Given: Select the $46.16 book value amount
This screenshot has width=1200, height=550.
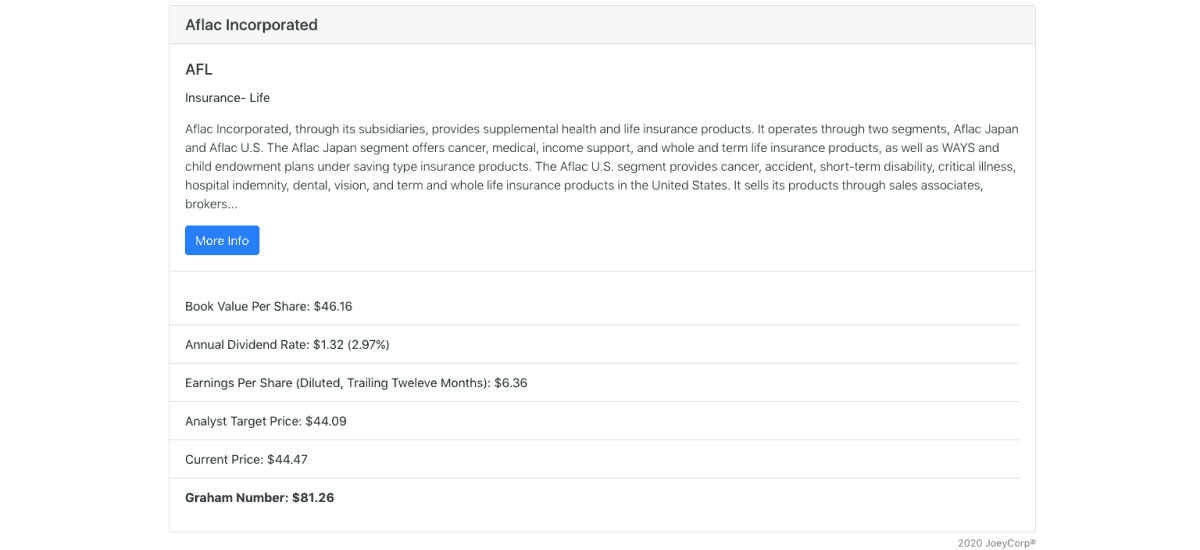Looking at the screenshot, I should pyautogui.click(x=333, y=306).
